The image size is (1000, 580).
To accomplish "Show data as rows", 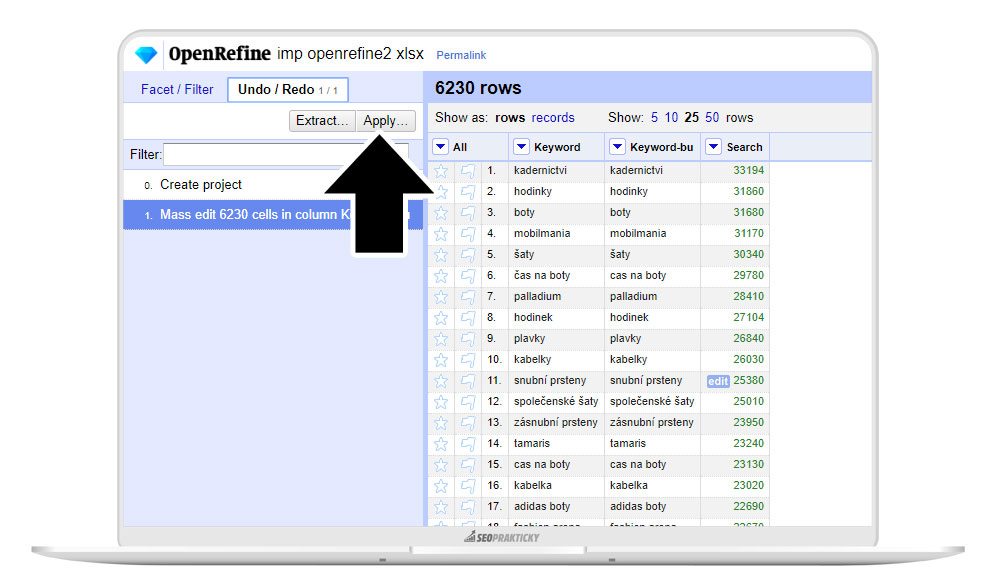I will (x=510, y=117).
